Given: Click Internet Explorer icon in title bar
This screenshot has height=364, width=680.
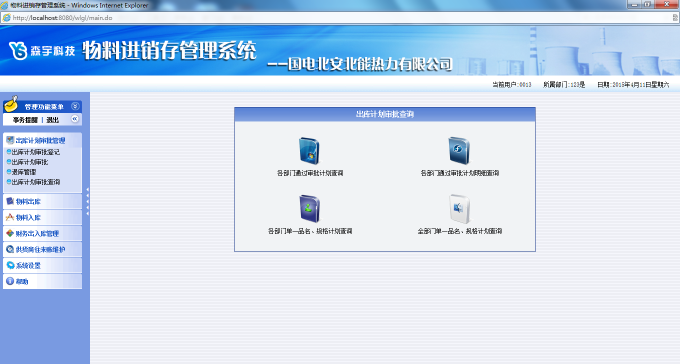Looking at the screenshot, I should pos(4,5).
